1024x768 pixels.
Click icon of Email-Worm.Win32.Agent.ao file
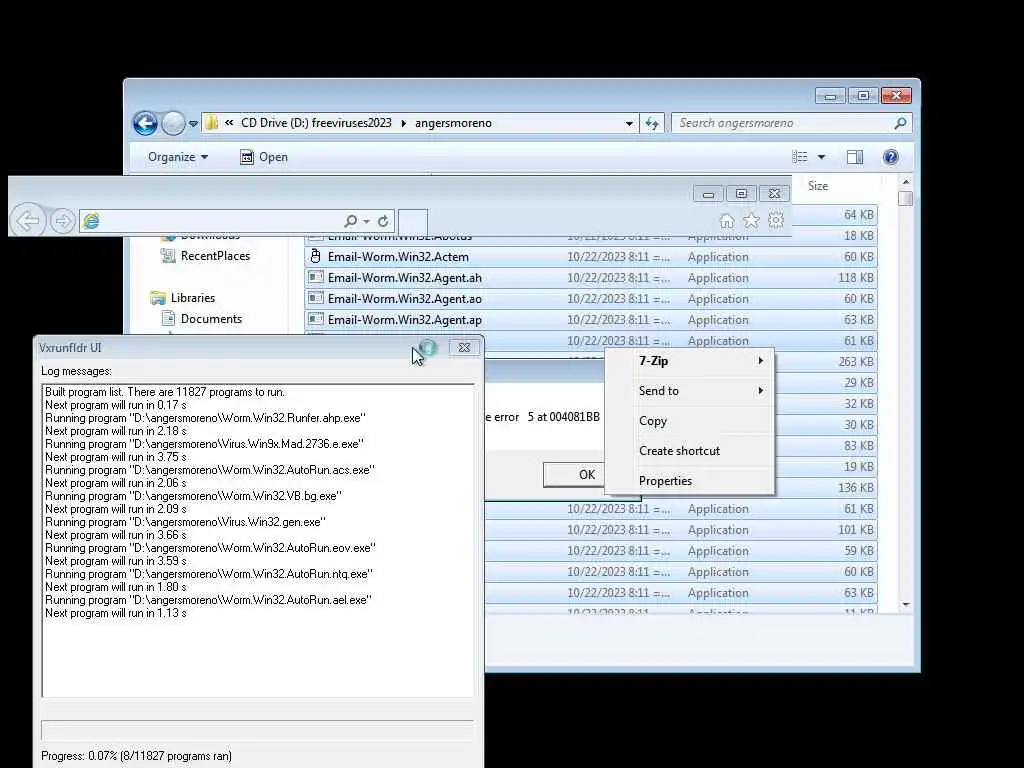point(315,298)
